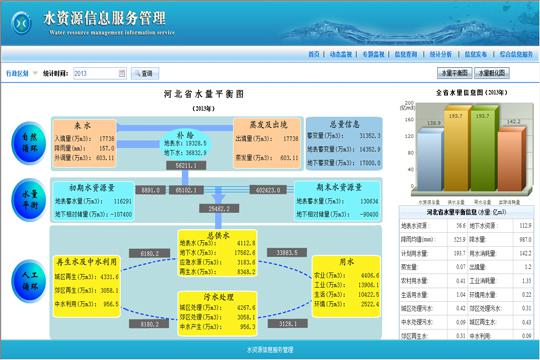Click the 城区再生 row in 再生水 box
Viewport: 540px width, 360px height.
(x=86, y=277)
